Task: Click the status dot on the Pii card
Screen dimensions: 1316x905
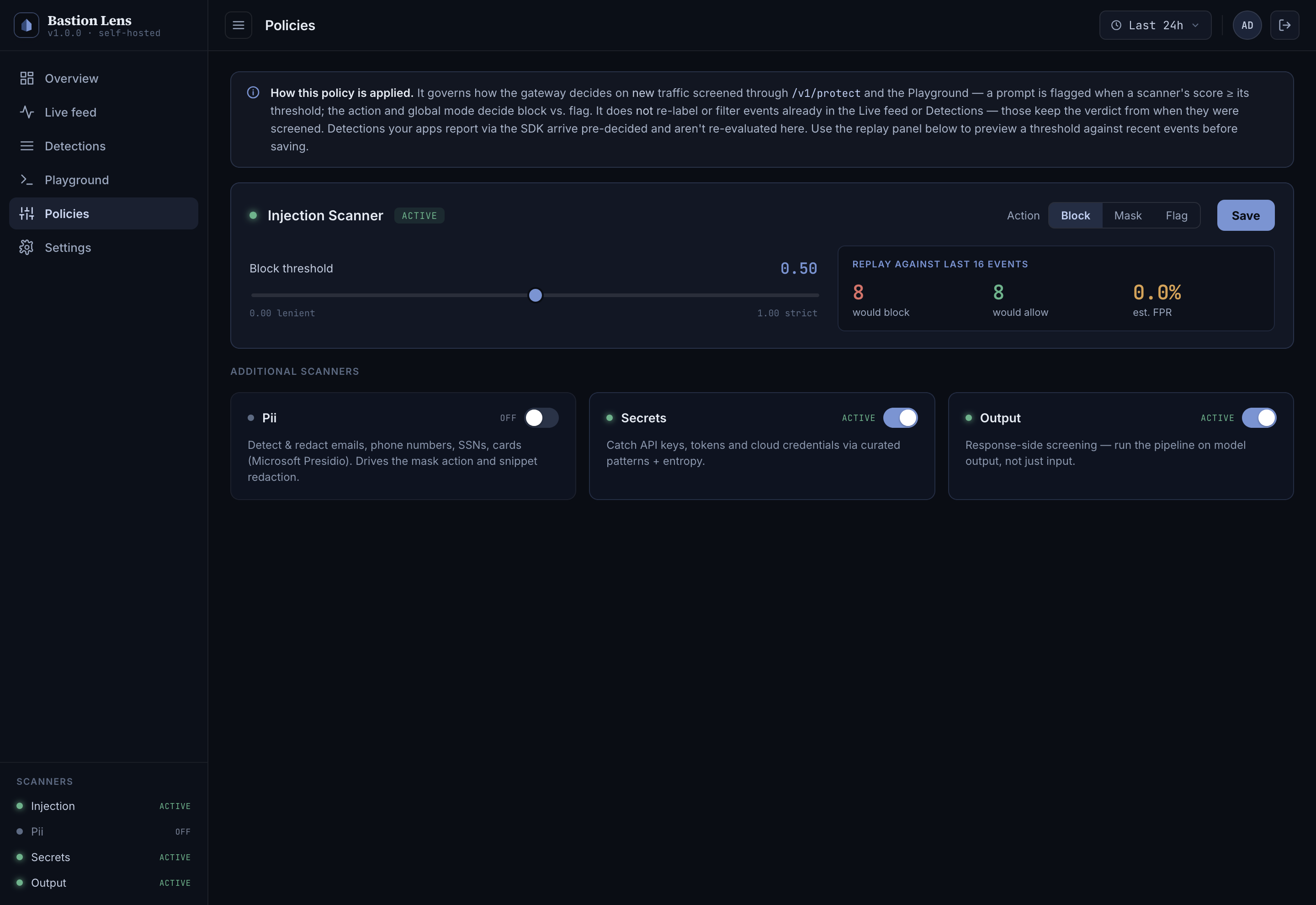Action: tap(250, 418)
